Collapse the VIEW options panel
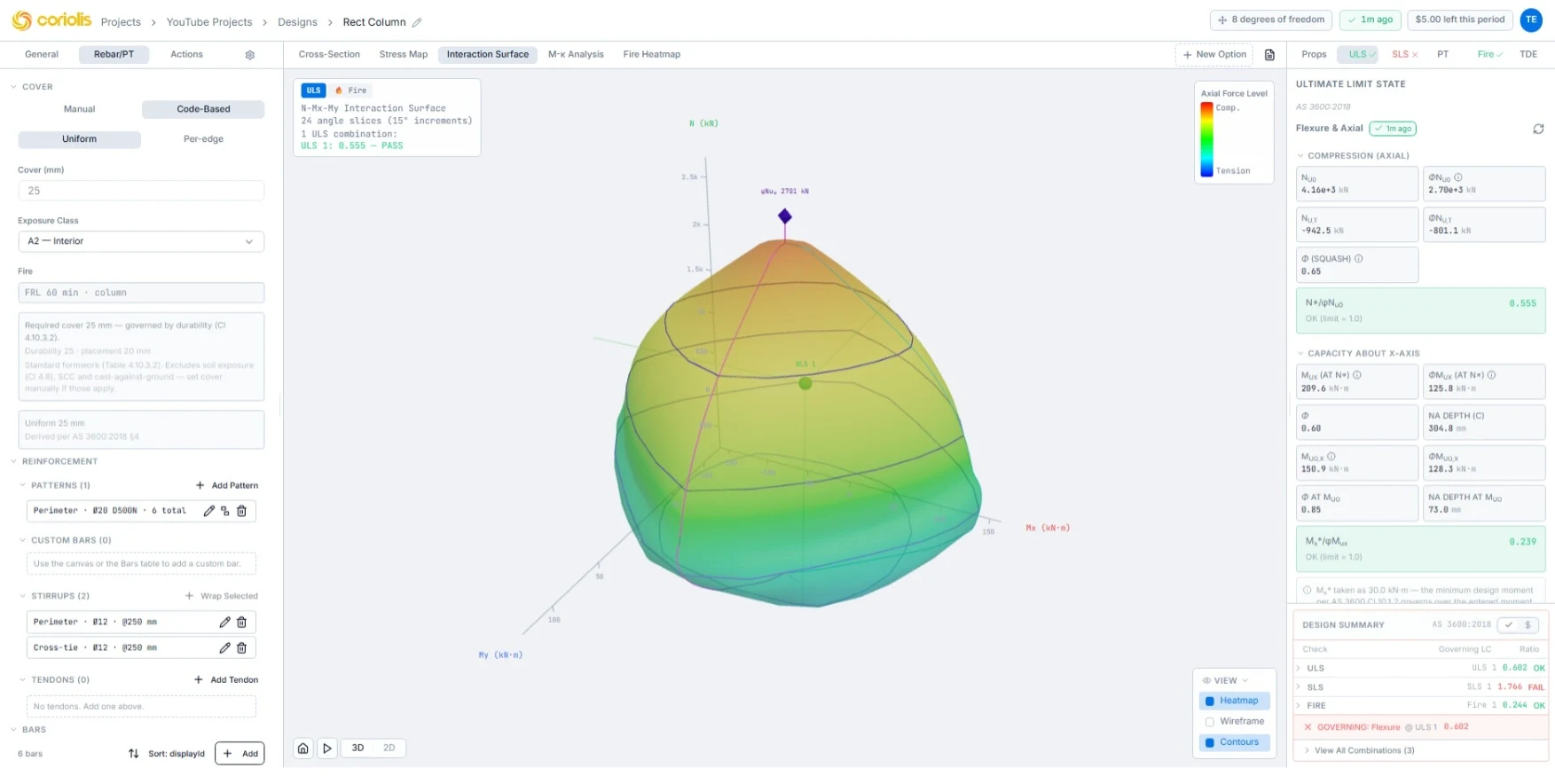 point(1225,681)
